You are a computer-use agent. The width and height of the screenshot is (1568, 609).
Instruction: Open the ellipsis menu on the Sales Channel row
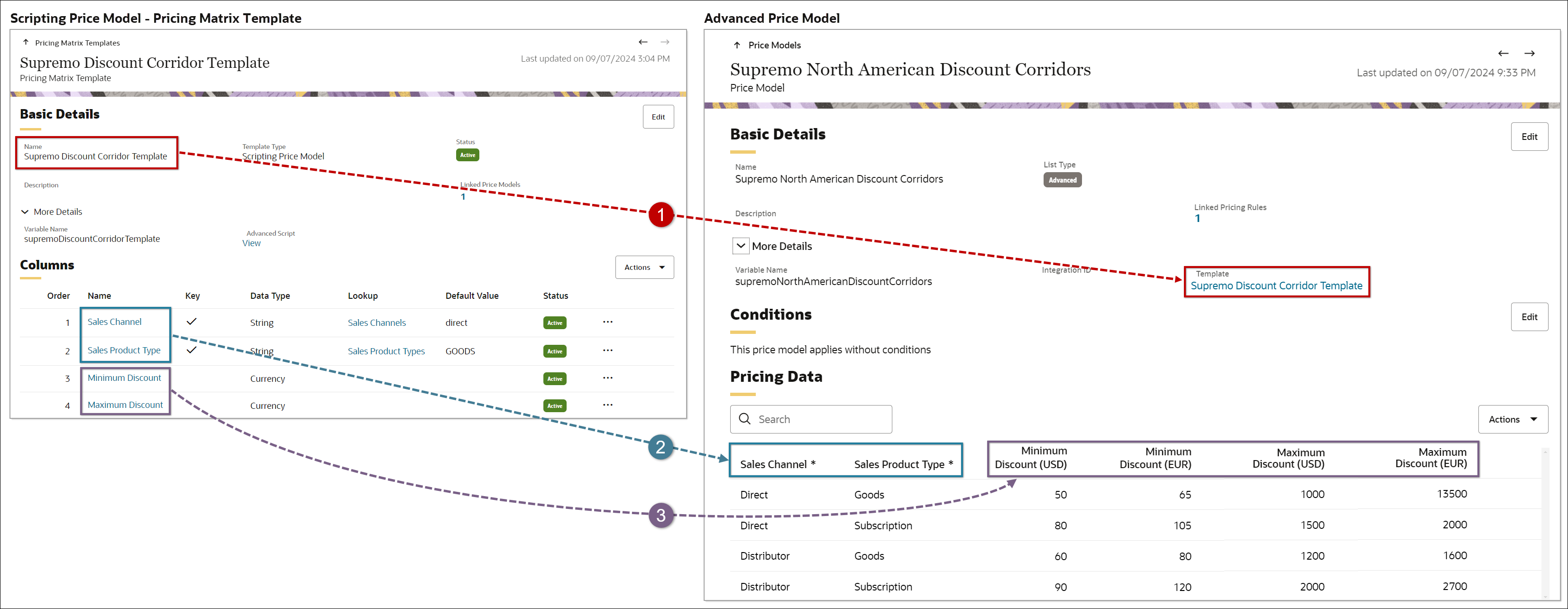click(607, 322)
